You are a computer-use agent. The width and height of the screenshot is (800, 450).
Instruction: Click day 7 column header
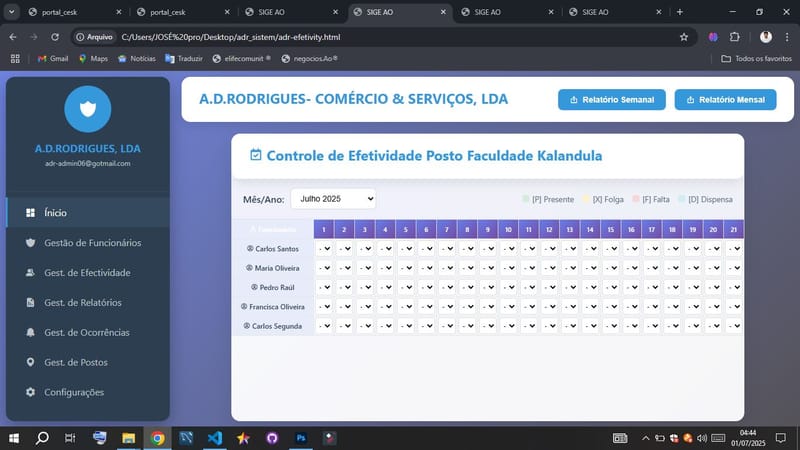point(447,230)
